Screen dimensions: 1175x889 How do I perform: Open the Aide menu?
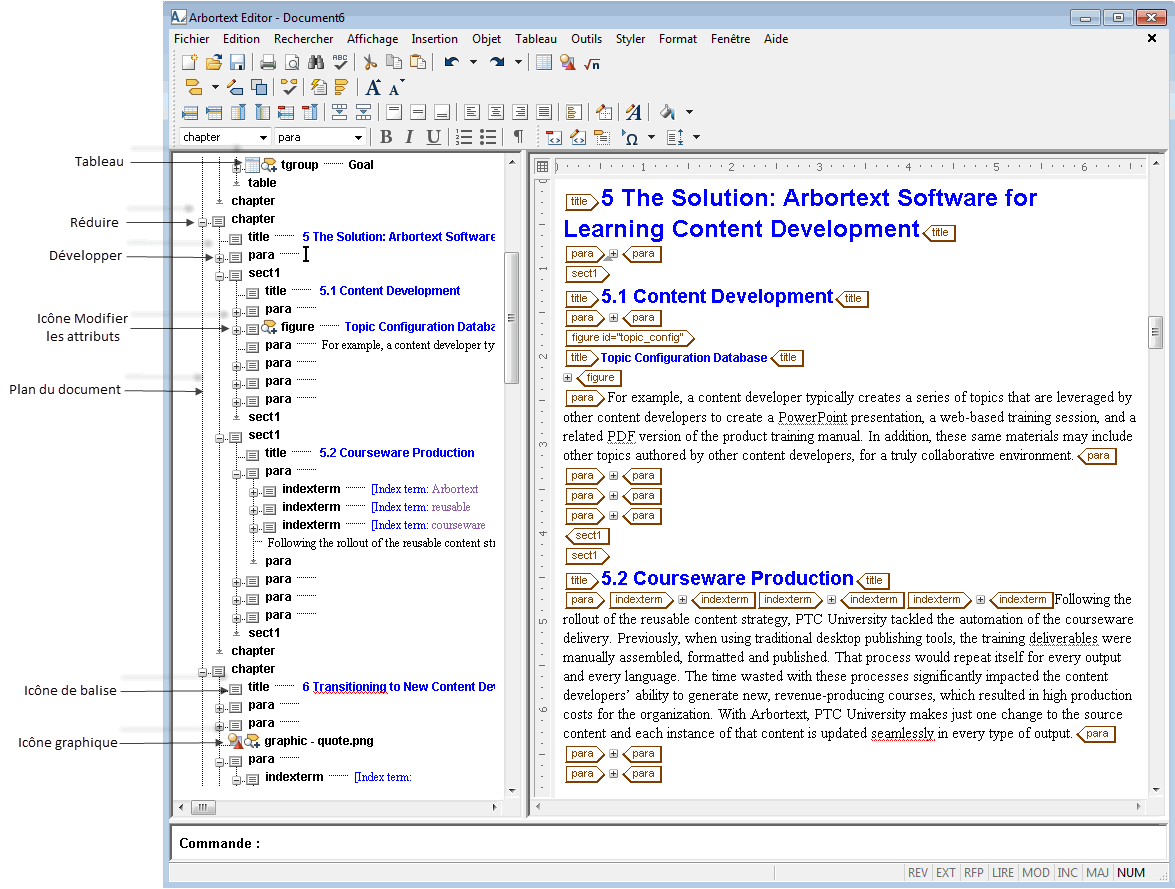[x=776, y=39]
